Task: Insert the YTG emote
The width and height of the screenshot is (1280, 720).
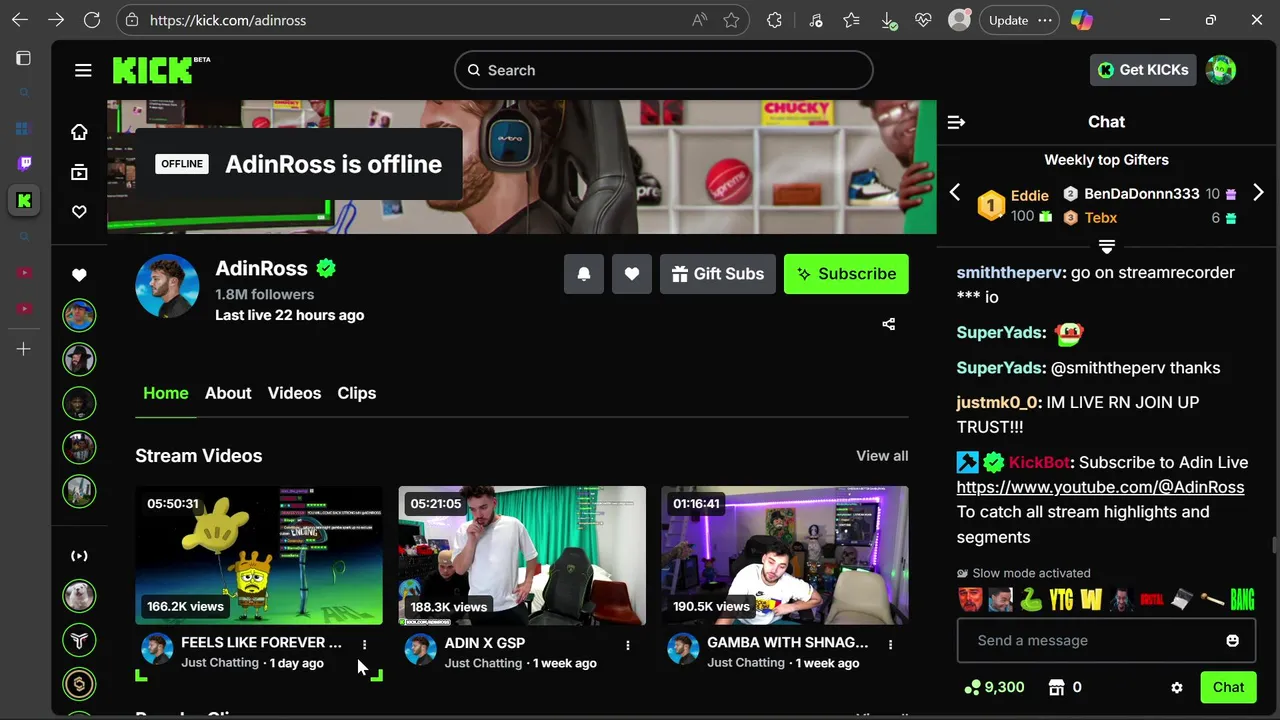Action: click(1061, 600)
